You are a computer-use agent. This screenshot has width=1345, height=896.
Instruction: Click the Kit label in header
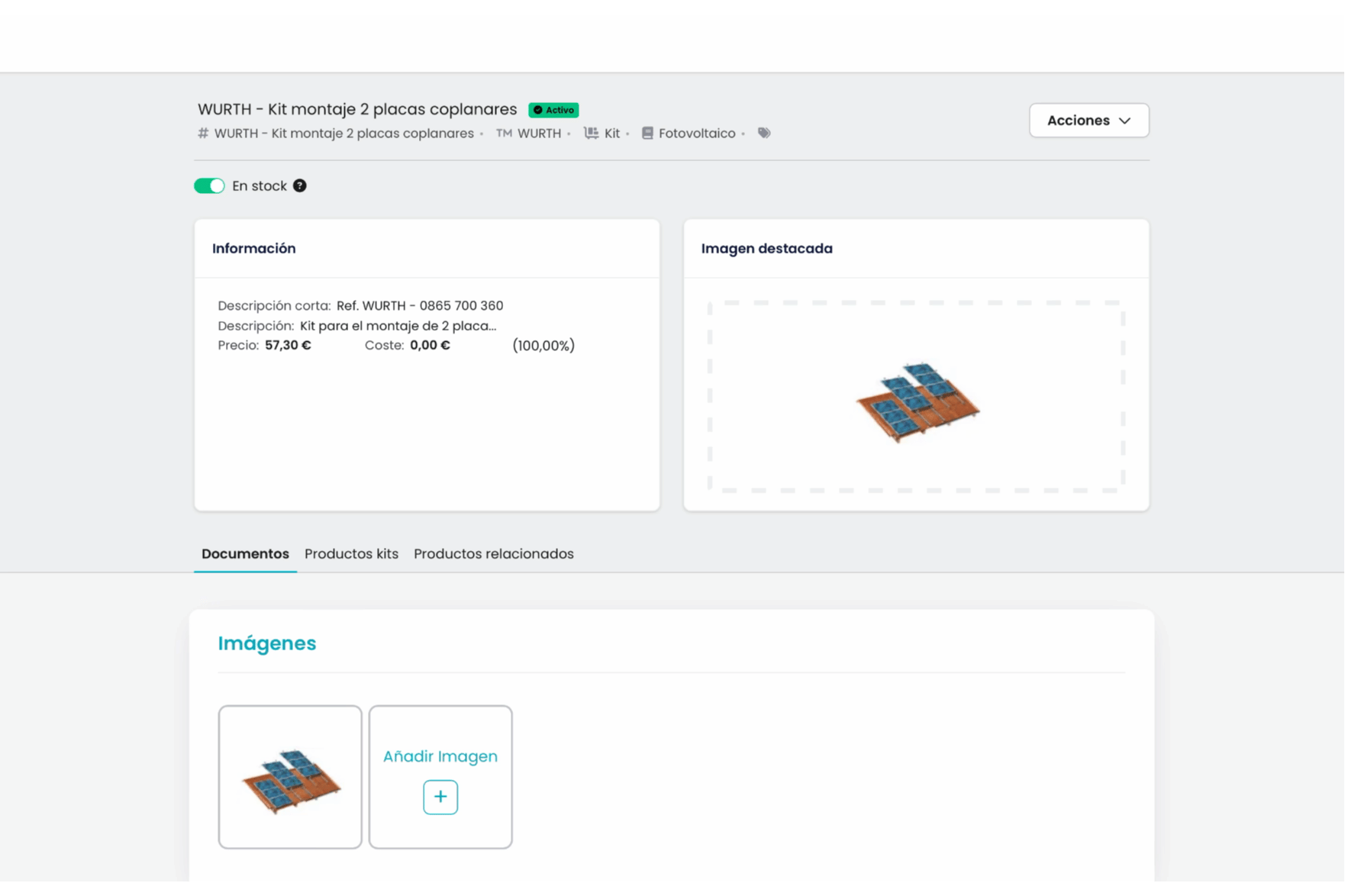click(x=612, y=133)
